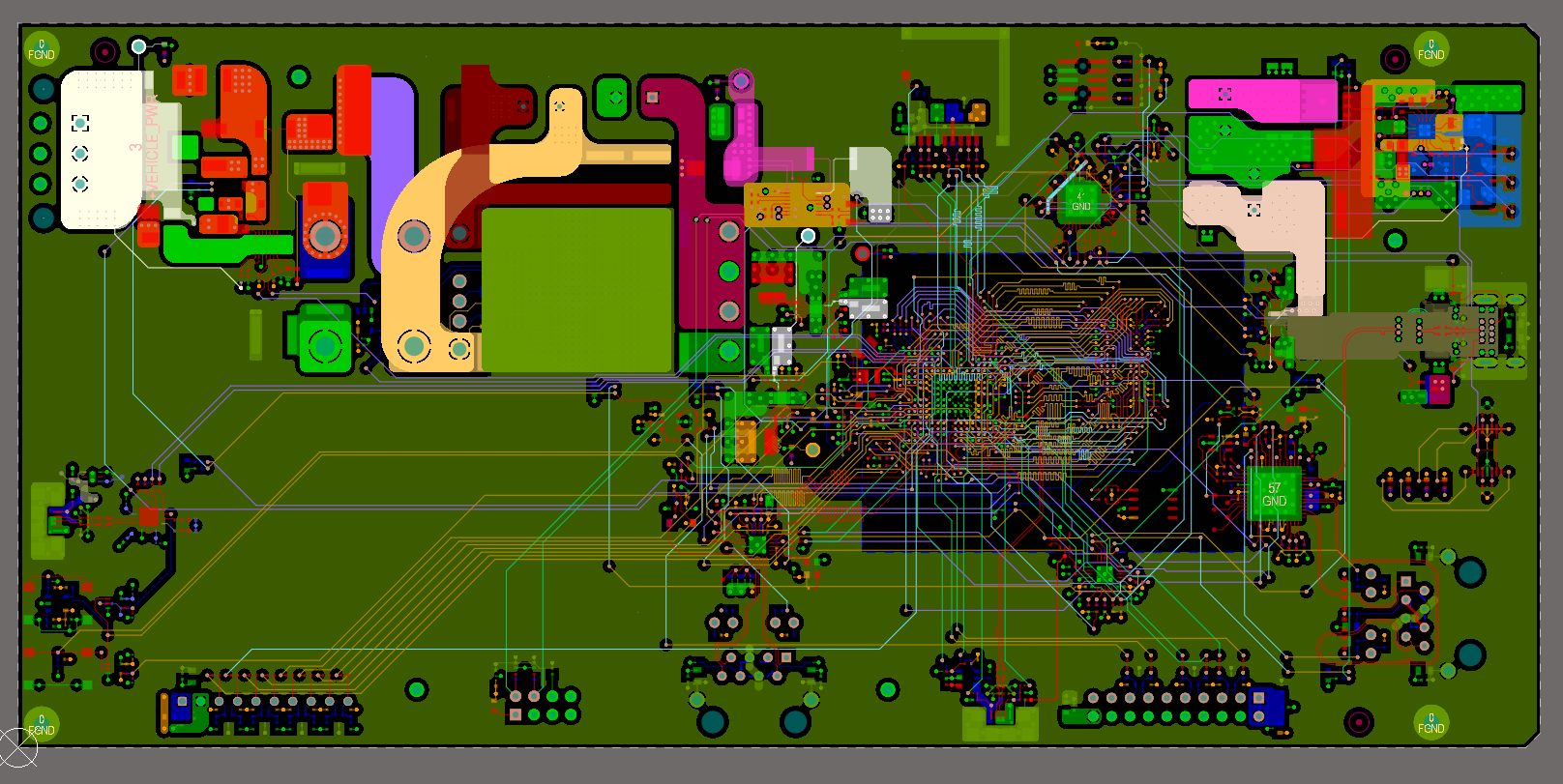The height and width of the screenshot is (784, 1563).
Task: Click the light grey polygon beside the mustard region
Action: 870,174
